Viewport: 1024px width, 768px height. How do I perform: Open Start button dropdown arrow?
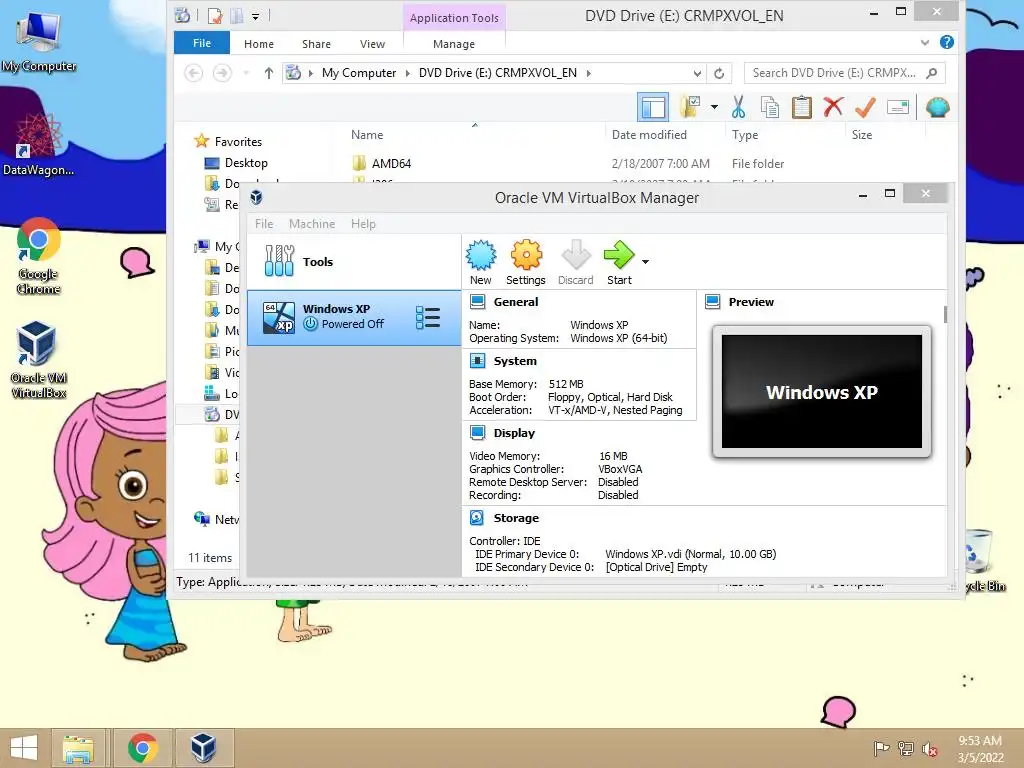[x=645, y=262]
